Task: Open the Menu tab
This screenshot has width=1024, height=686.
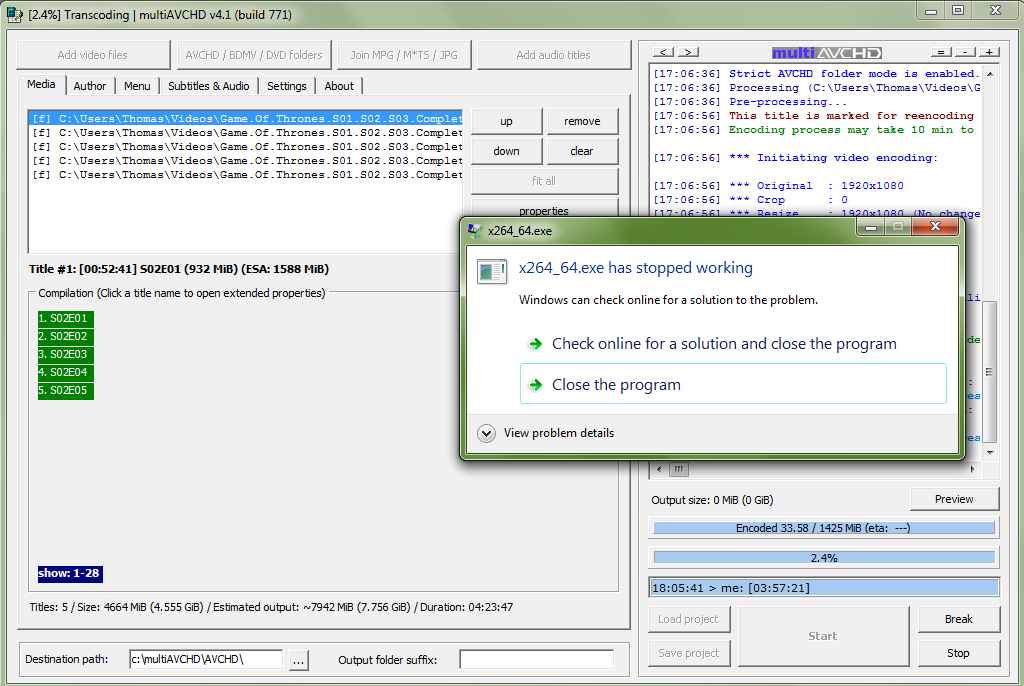Action: tap(137, 86)
